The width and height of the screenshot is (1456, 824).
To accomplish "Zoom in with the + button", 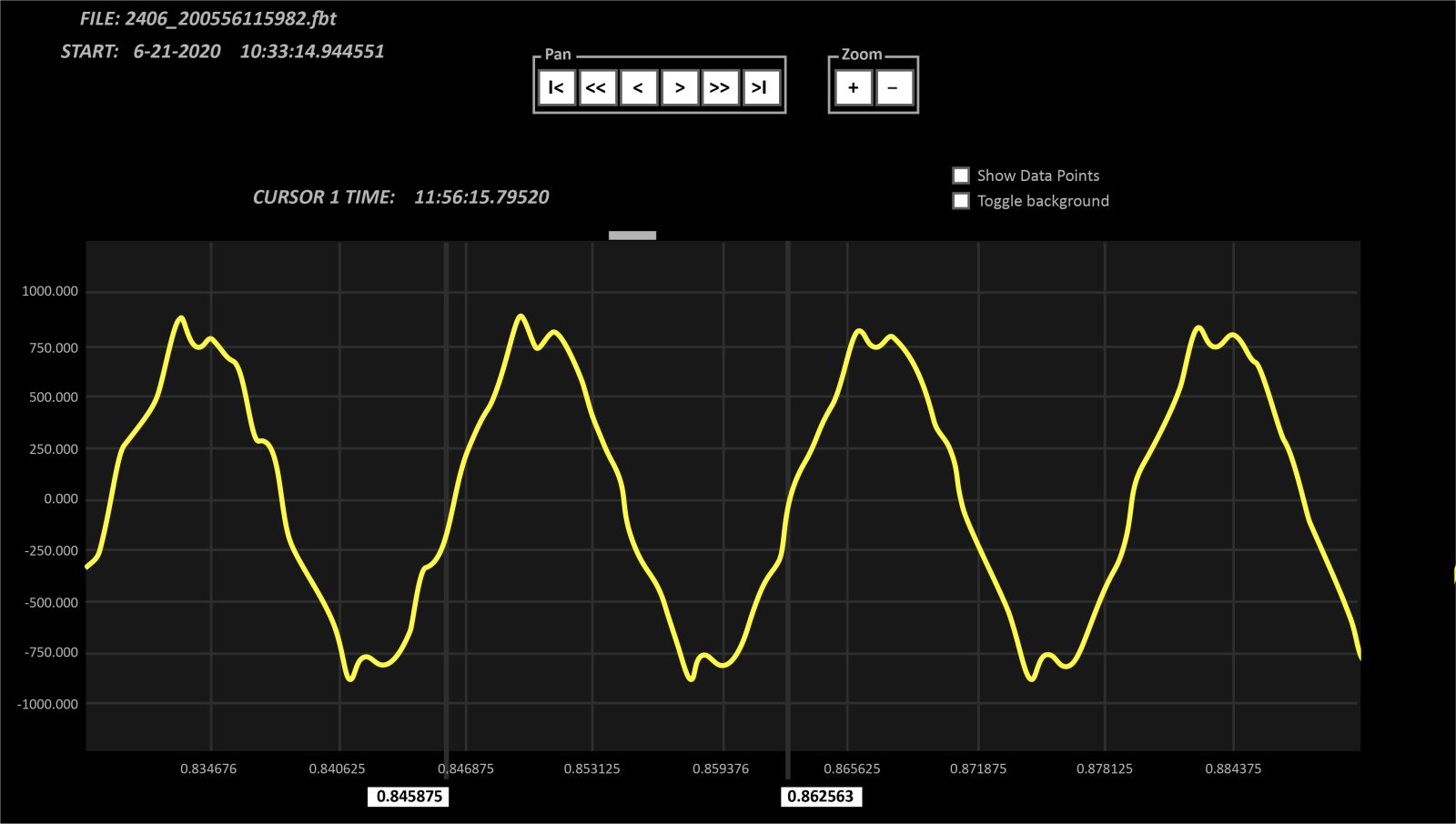I will point(854,88).
